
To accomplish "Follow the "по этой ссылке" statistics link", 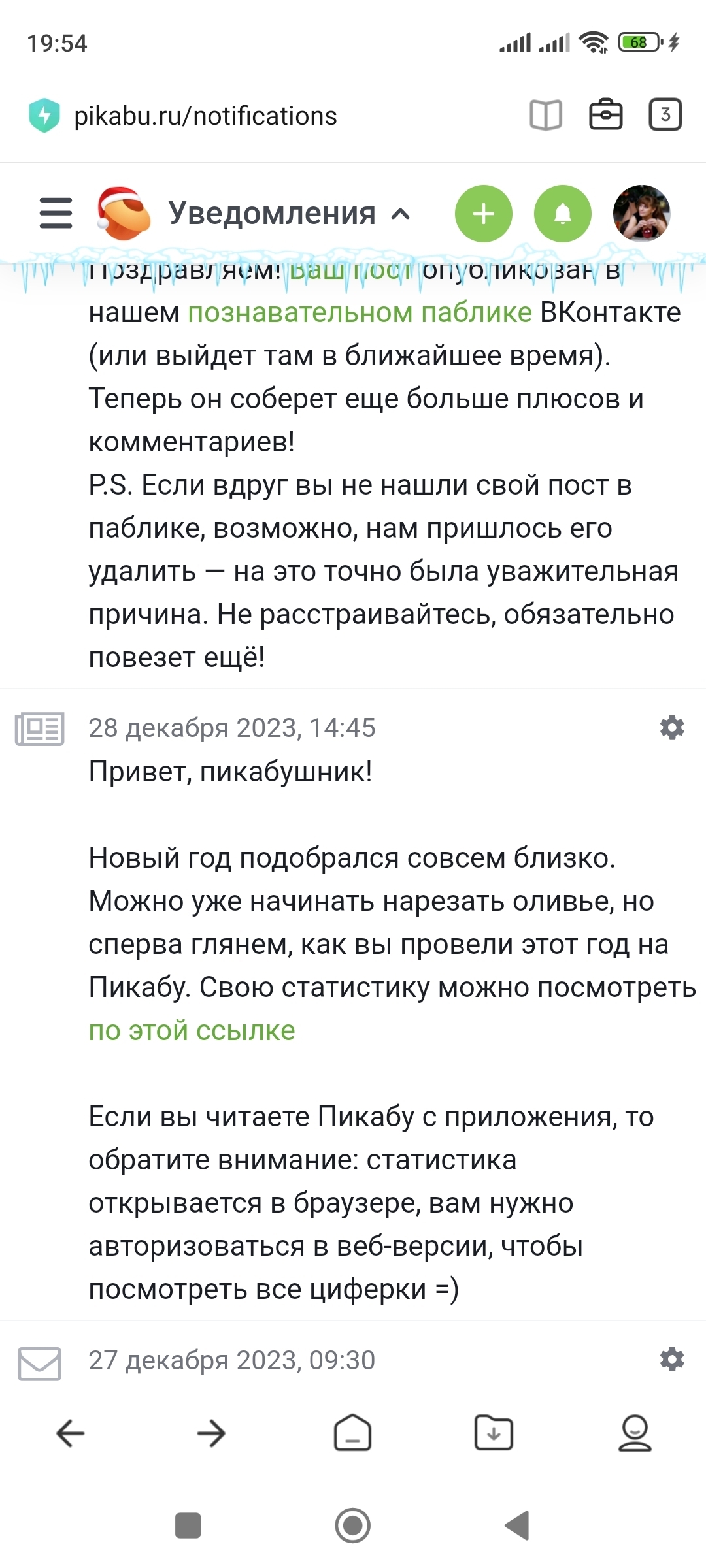I will [x=192, y=1030].
